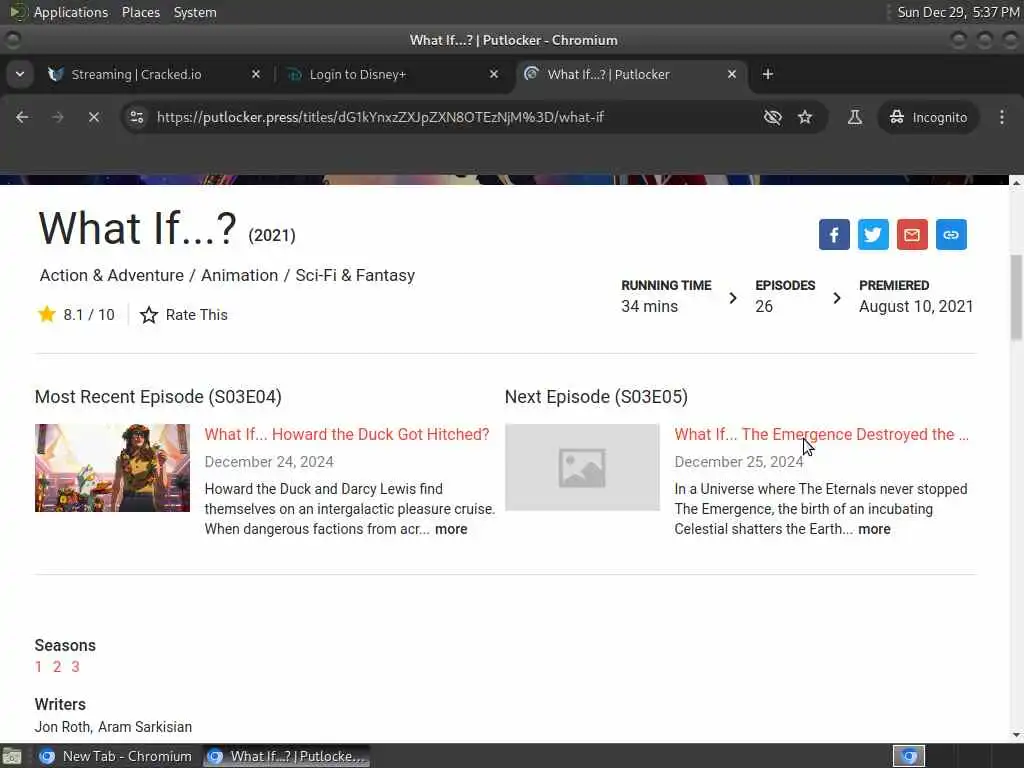This screenshot has height=768, width=1024.
Task: Select What If Putlocker taskbar window
Action: (x=286, y=756)
